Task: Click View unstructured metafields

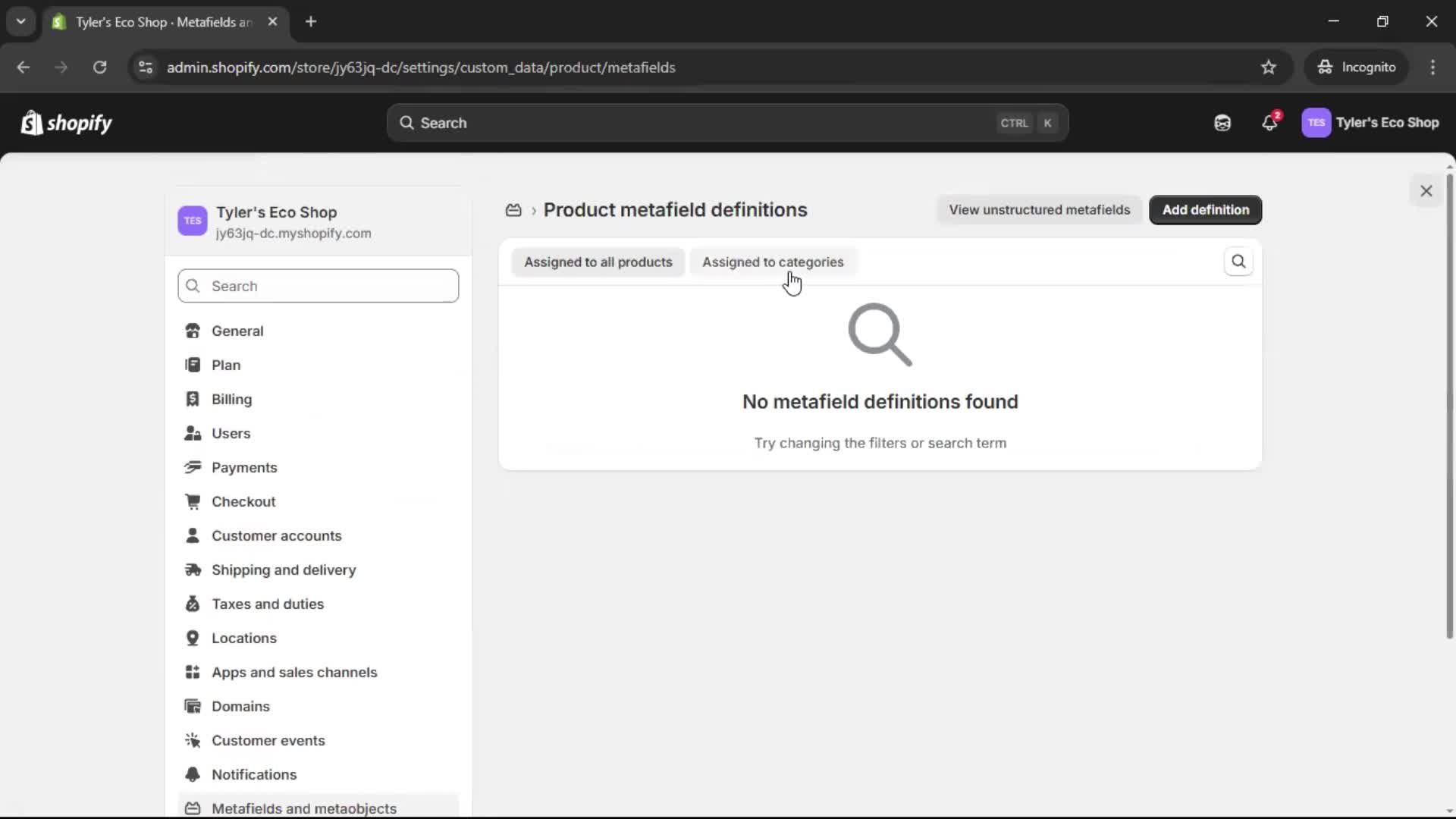Action: point(1039,210)
